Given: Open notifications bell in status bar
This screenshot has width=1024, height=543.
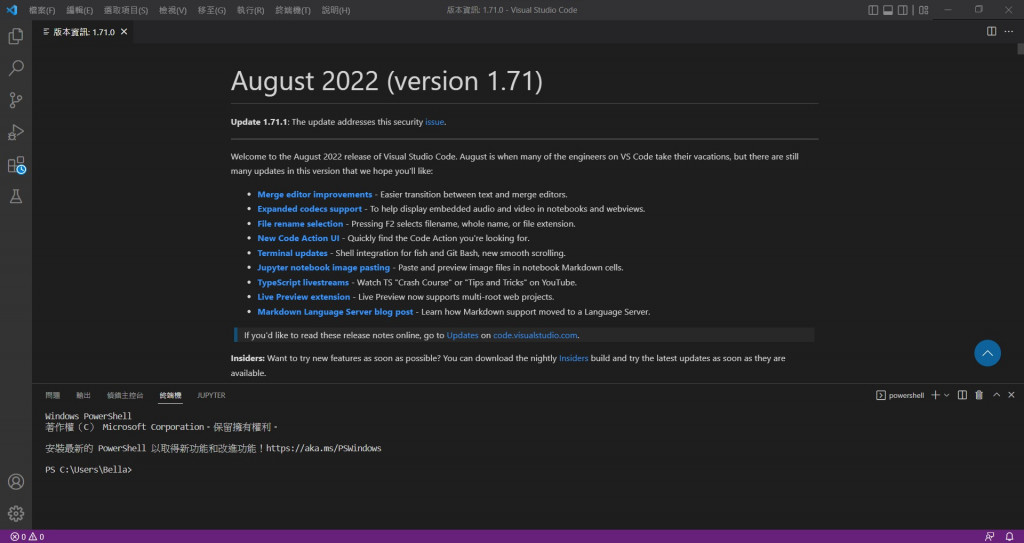Looking at the screenshot, I should (x=1010, y=536).
